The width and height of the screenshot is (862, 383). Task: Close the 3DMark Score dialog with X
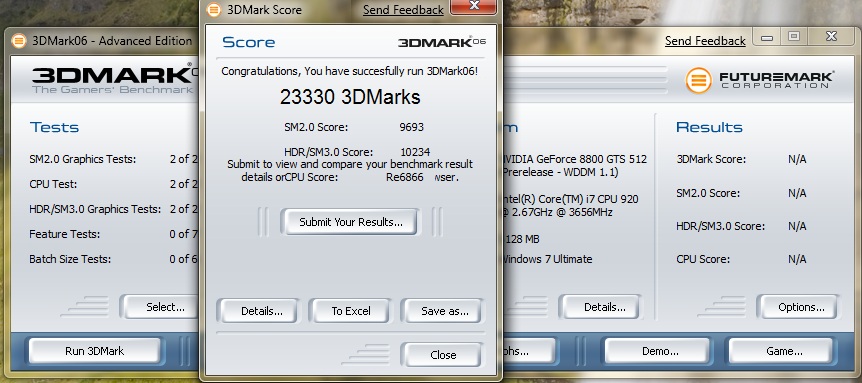474,7
